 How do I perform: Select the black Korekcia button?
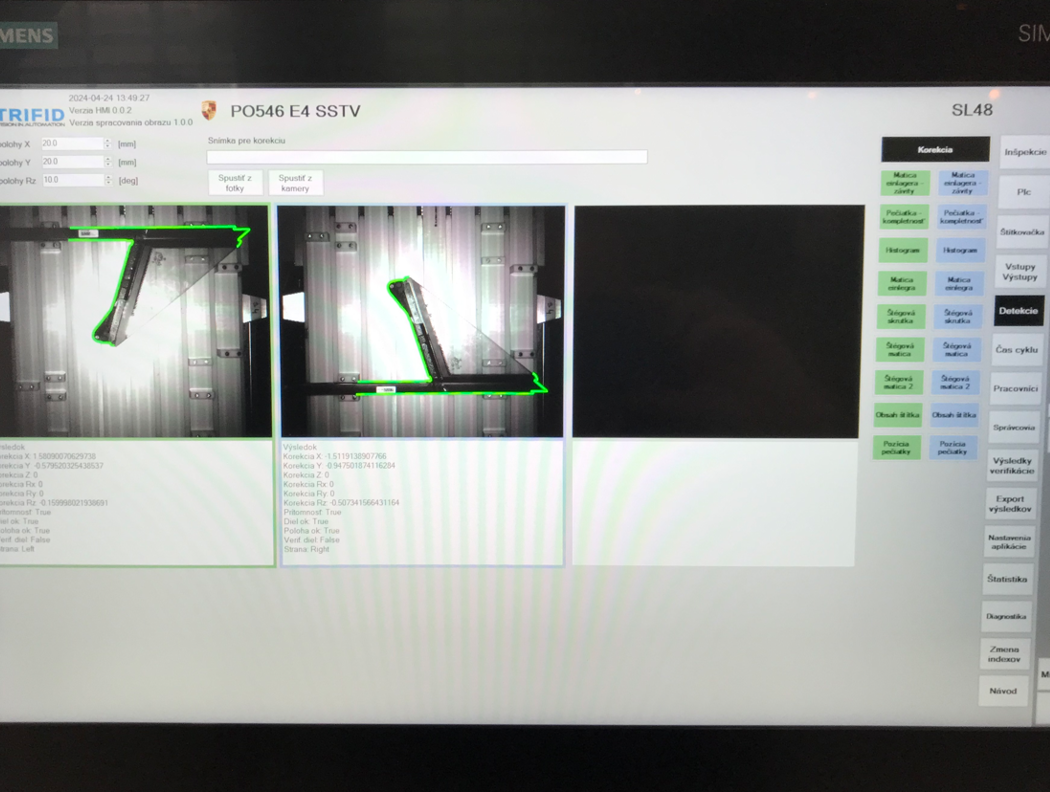[935, 150]
